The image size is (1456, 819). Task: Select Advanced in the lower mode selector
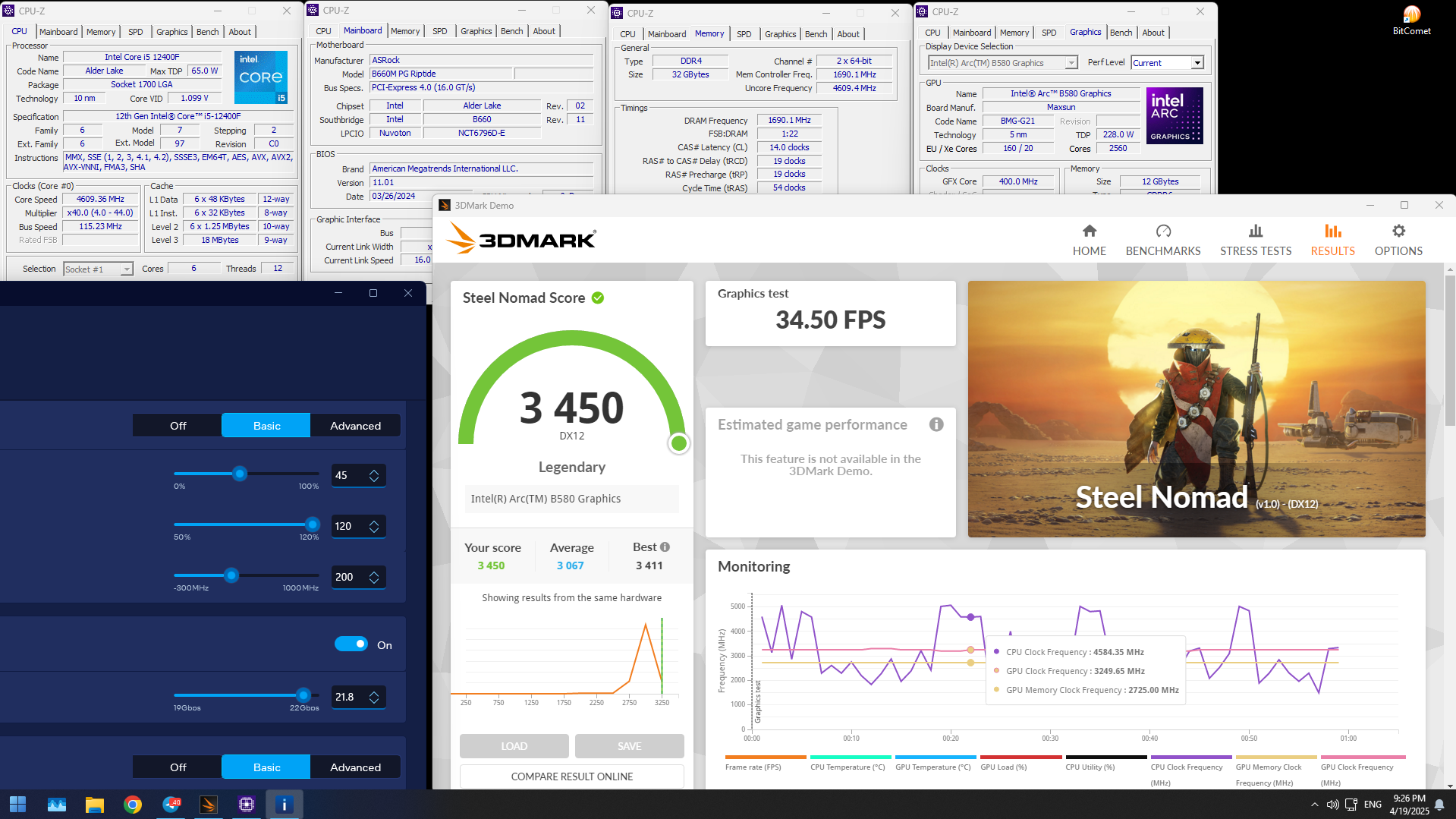[355, 767]
